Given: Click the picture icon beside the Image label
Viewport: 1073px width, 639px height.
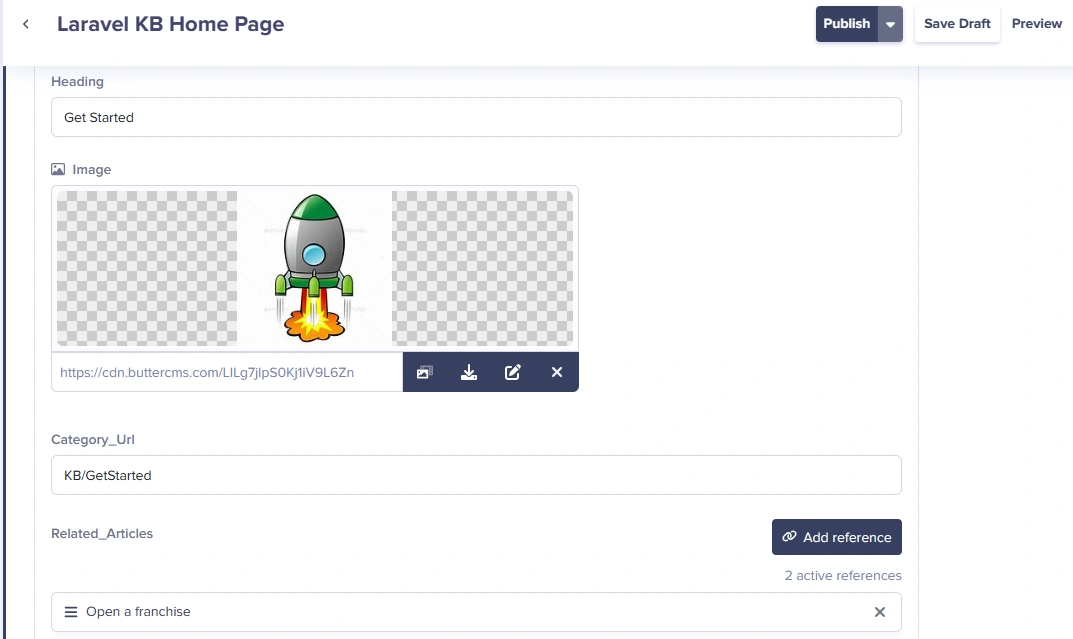Looking at the screenshot, I should pos(58,170).
